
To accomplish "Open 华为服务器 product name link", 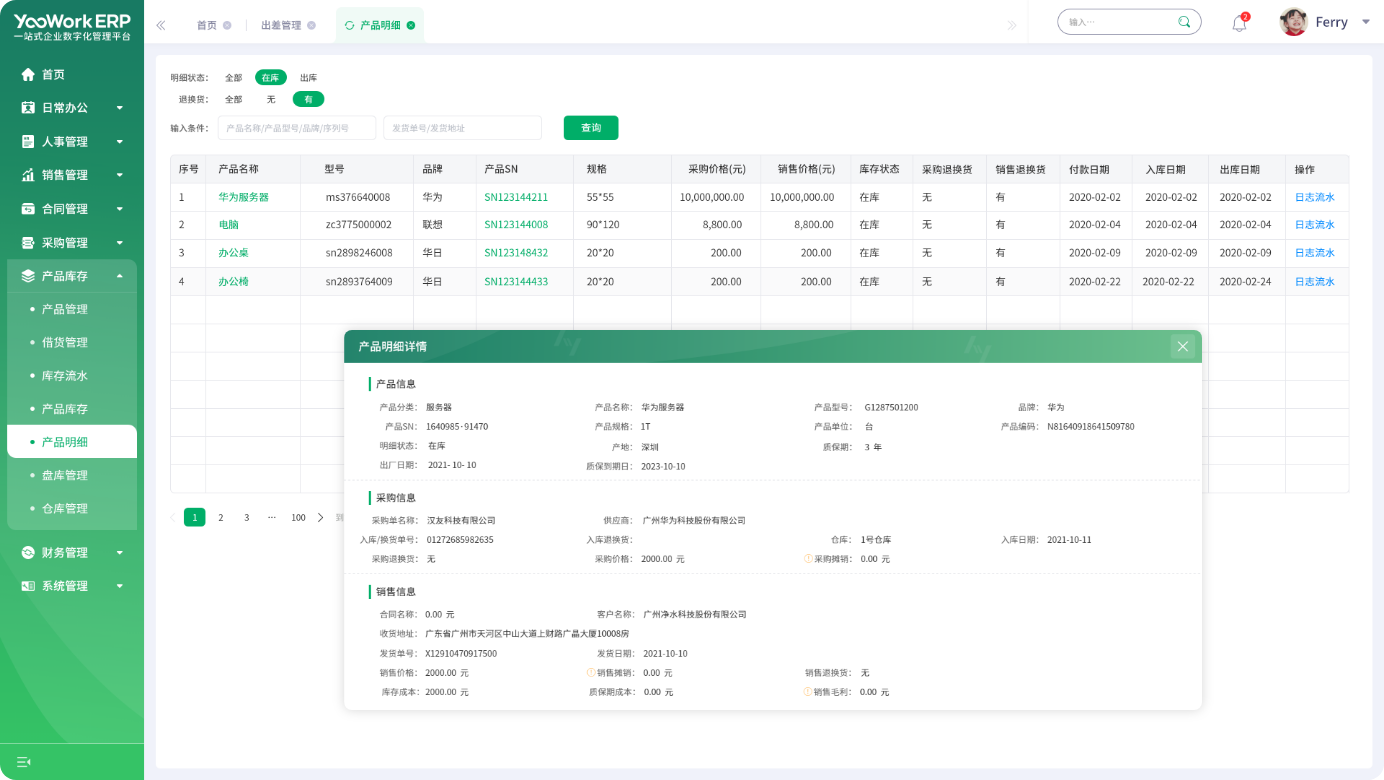I will click(x=243, y=197).
